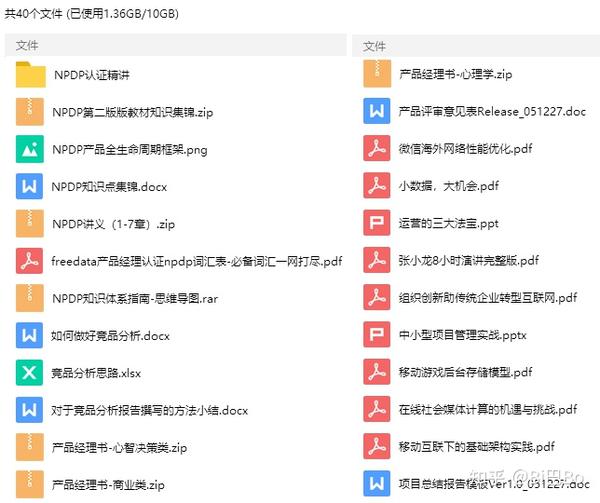Select file name 组织创新助传统企业转型互联网.pdf

[488, 298]
